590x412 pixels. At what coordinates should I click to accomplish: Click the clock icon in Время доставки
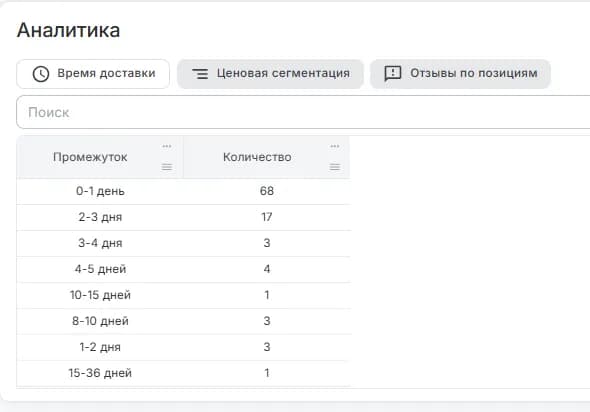coord(41,74)
